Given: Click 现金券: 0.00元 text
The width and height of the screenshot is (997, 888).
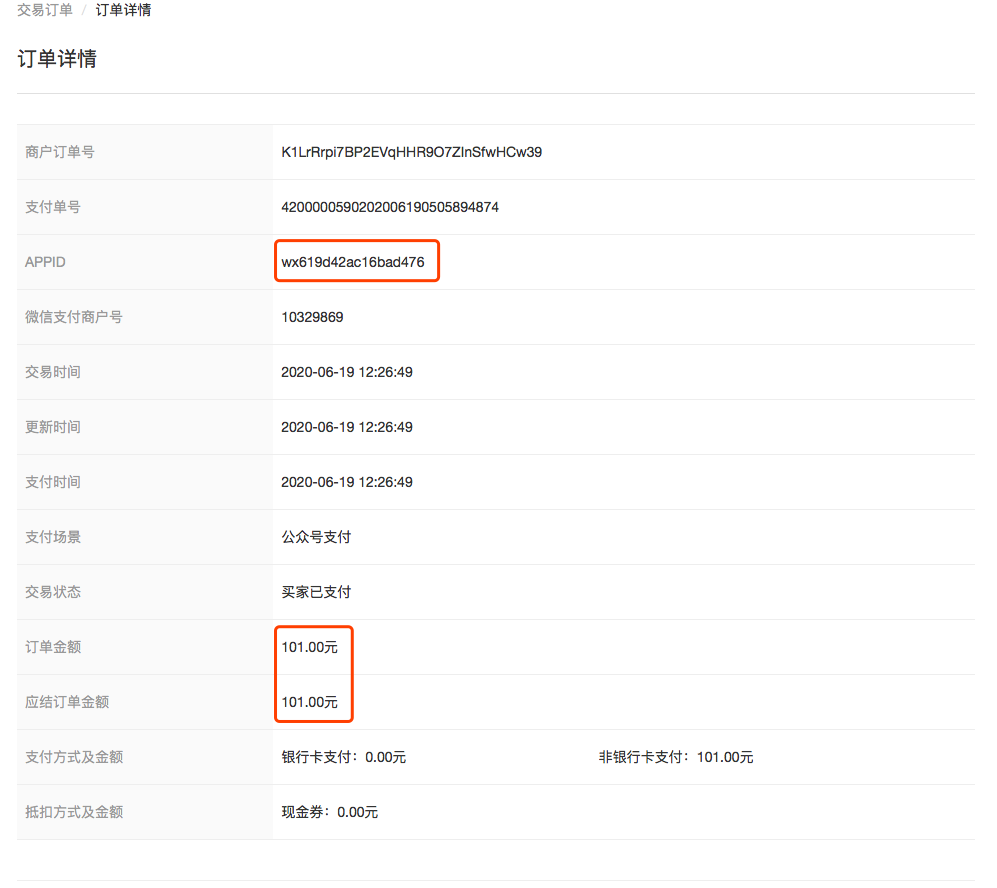Looking at the screenshot, I should tap(329, 812).
